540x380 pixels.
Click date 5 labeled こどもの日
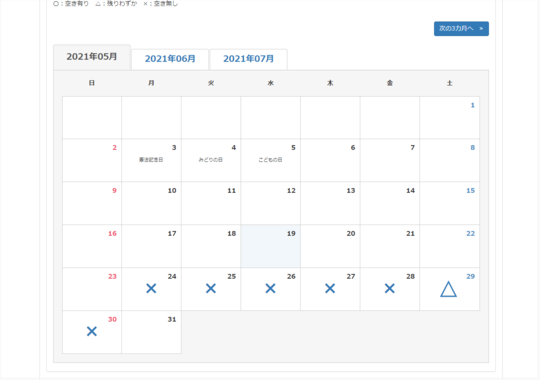270,160
